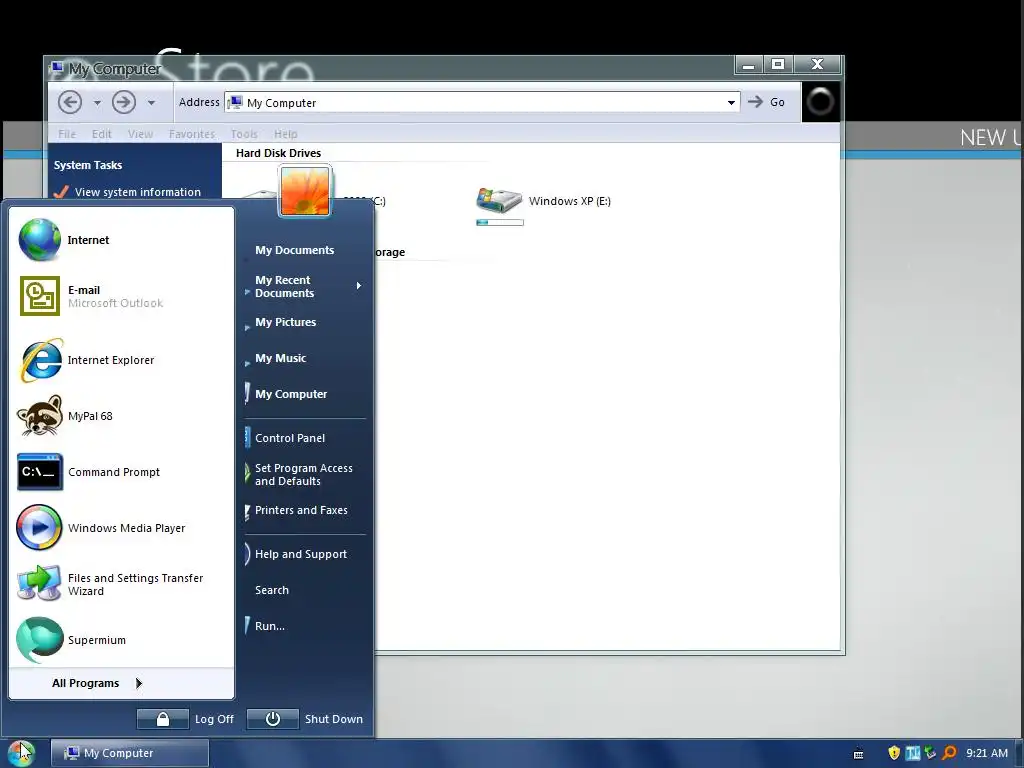Open the Windows XP (E:) drive icon
1024x768 pixels.
pyautogui.click(x=500, y=200)
